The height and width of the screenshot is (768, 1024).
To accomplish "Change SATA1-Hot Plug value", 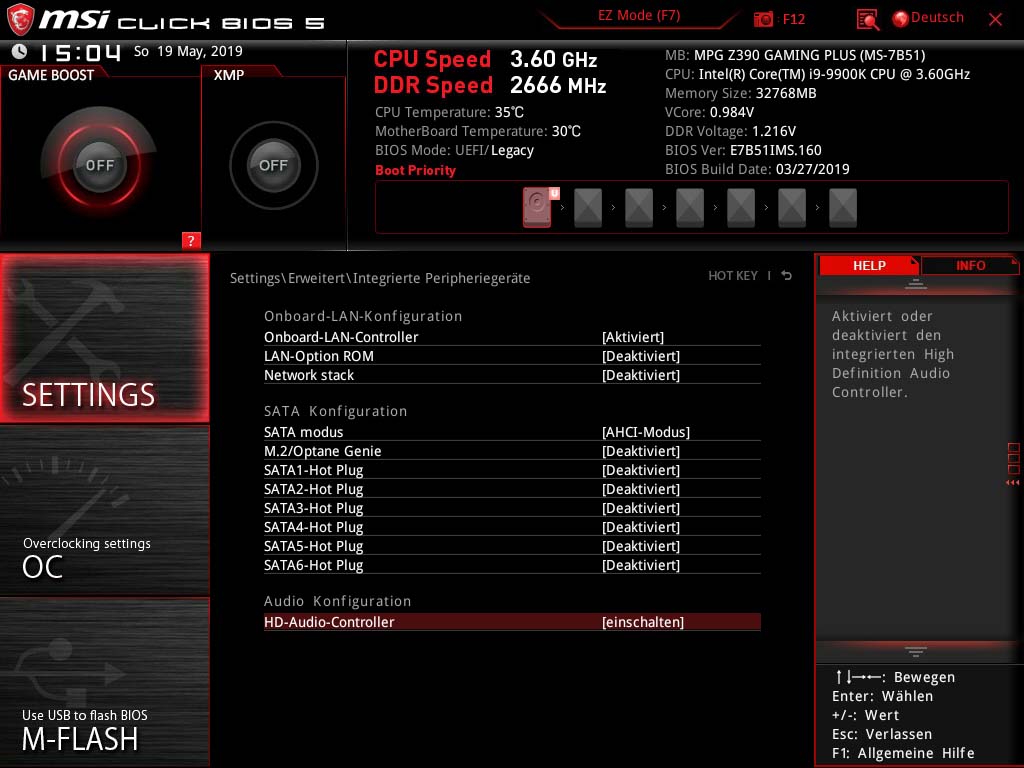I will (x=641, y=470).
